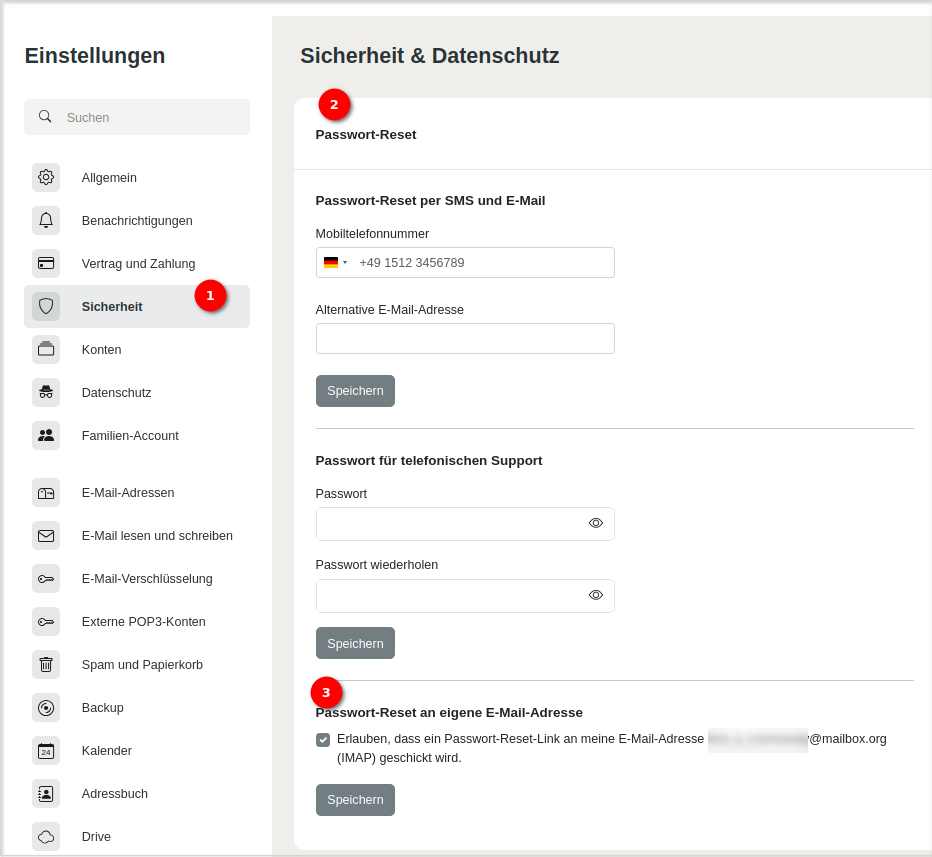The image size is (932, 857).
Task: Open the Konten settings section
Action: click(101, 349)
